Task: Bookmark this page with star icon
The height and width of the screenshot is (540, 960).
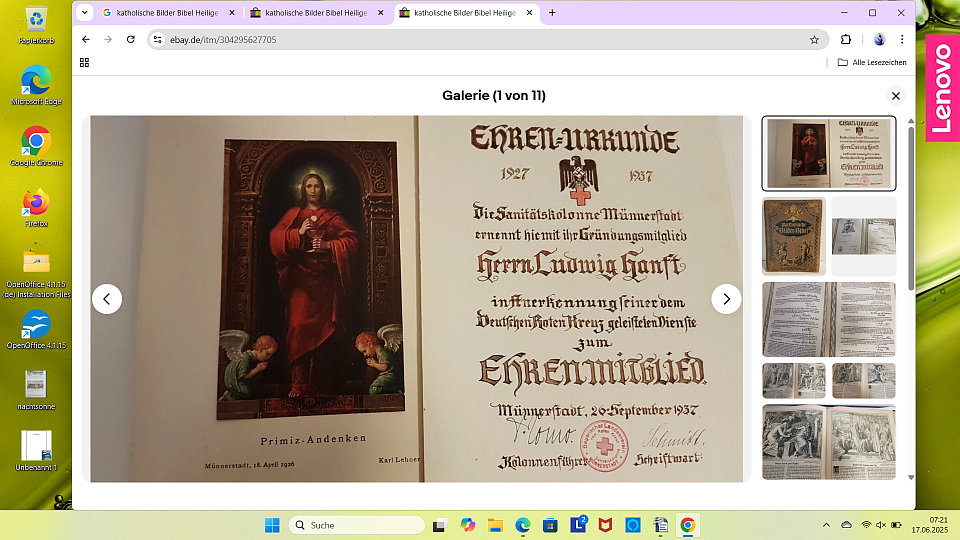Action: 814,39
